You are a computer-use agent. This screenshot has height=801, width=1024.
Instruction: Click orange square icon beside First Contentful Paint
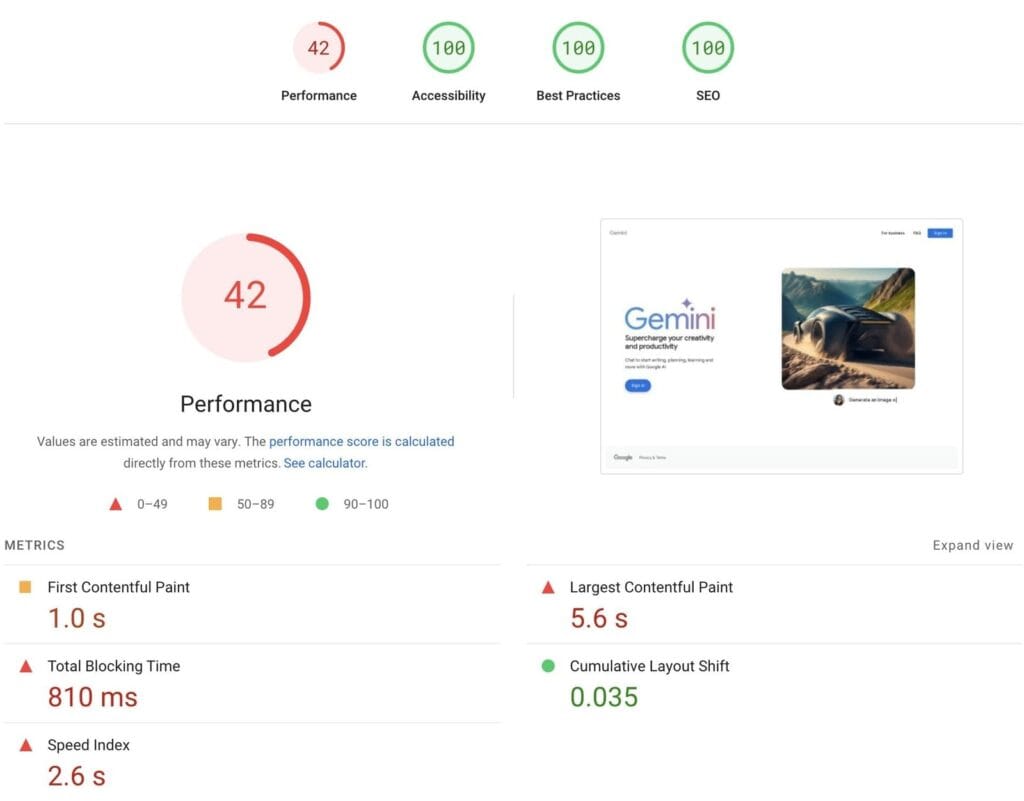click(25, 587)
